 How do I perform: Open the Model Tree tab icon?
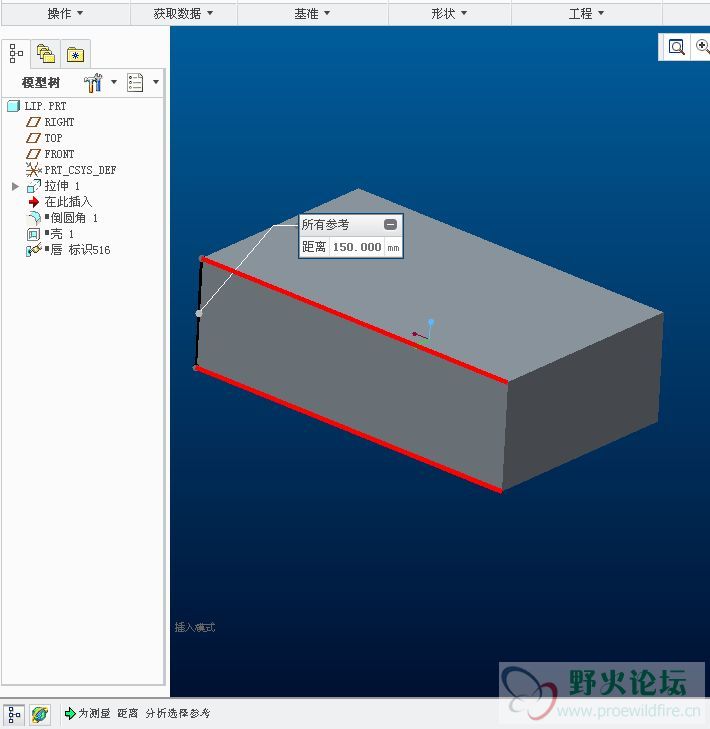17,54
